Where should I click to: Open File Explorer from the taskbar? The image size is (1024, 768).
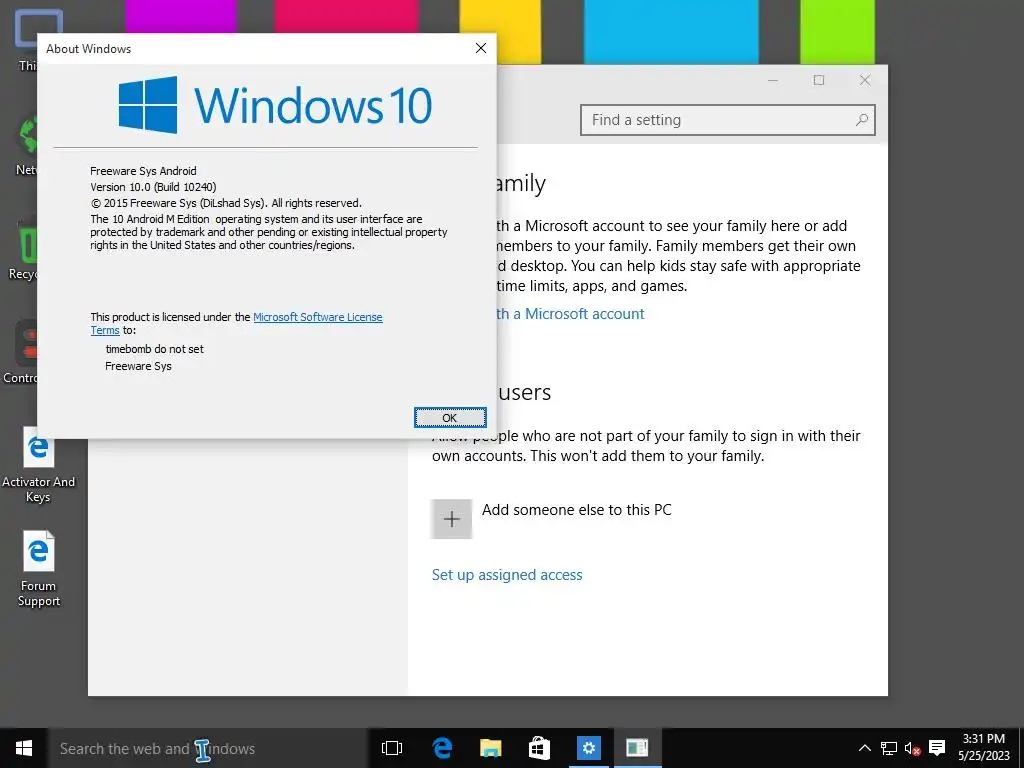click(x=490, y=748)
